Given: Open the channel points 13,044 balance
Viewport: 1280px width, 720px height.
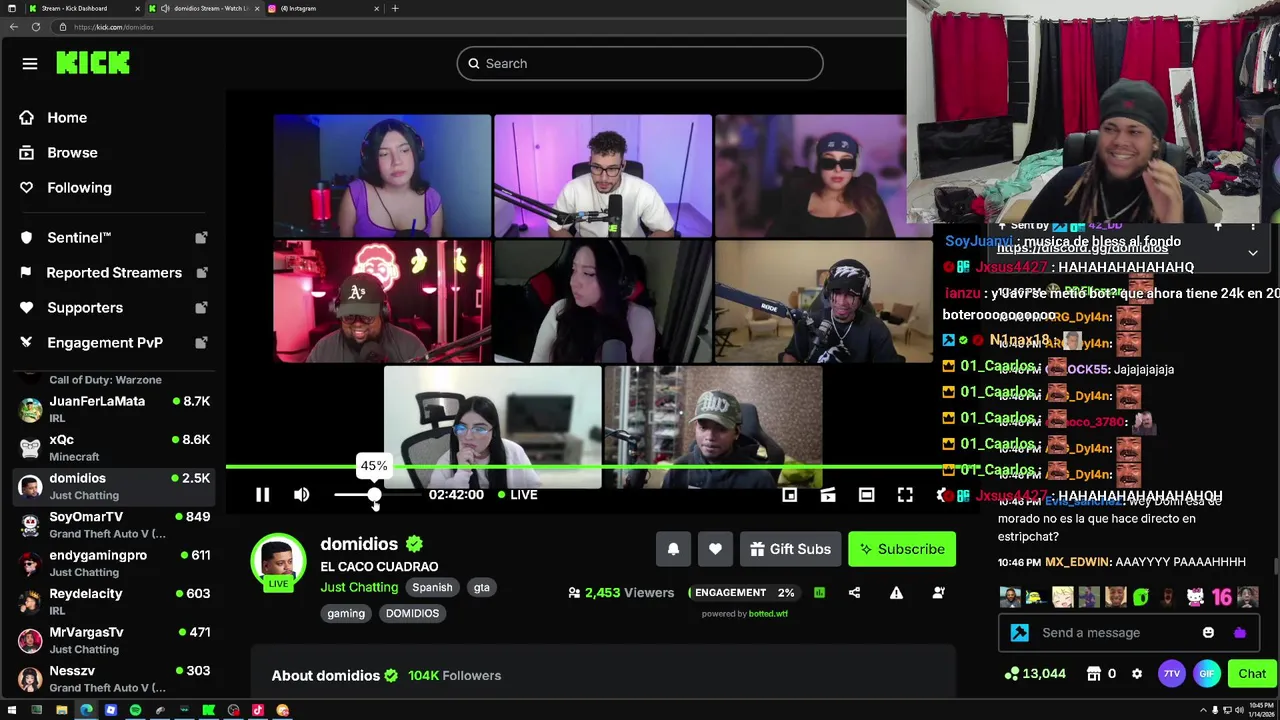Looking at the screenshot, I should [x=1036, y=674].
